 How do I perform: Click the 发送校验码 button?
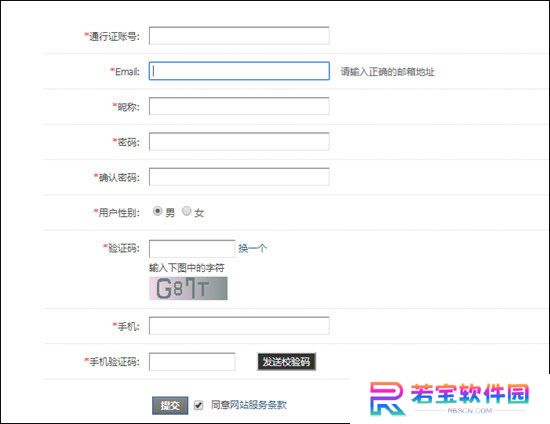[287, 362]
